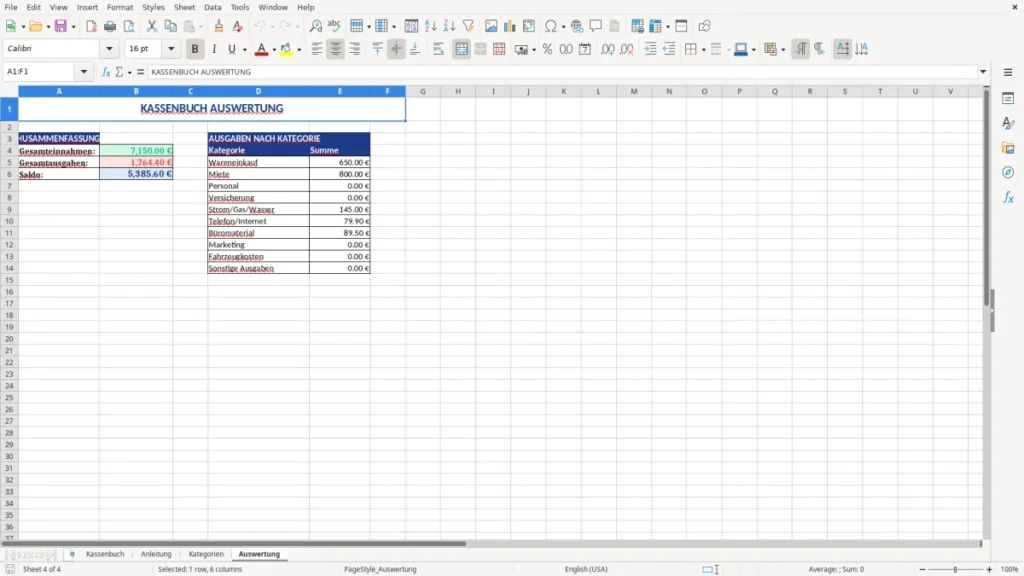
Task: Open sidebar Functions deck
Action: (x=1008, y=197)
